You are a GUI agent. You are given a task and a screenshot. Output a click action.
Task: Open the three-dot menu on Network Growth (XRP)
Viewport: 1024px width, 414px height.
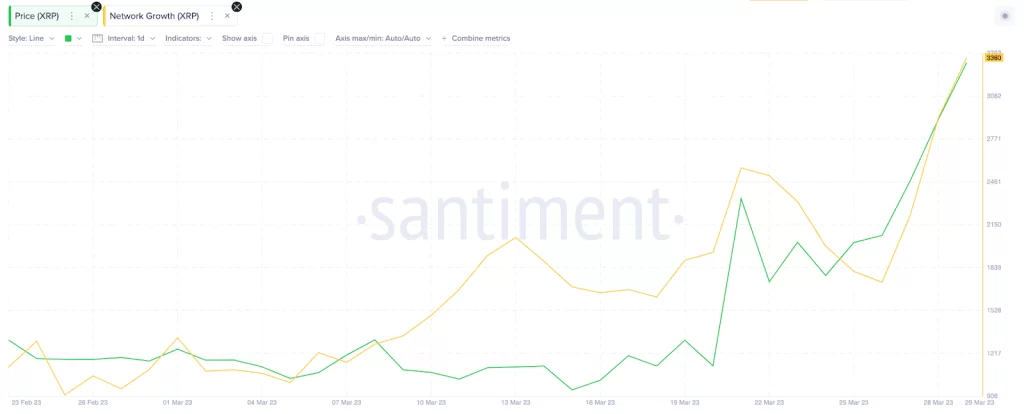(x=212, y=16)
